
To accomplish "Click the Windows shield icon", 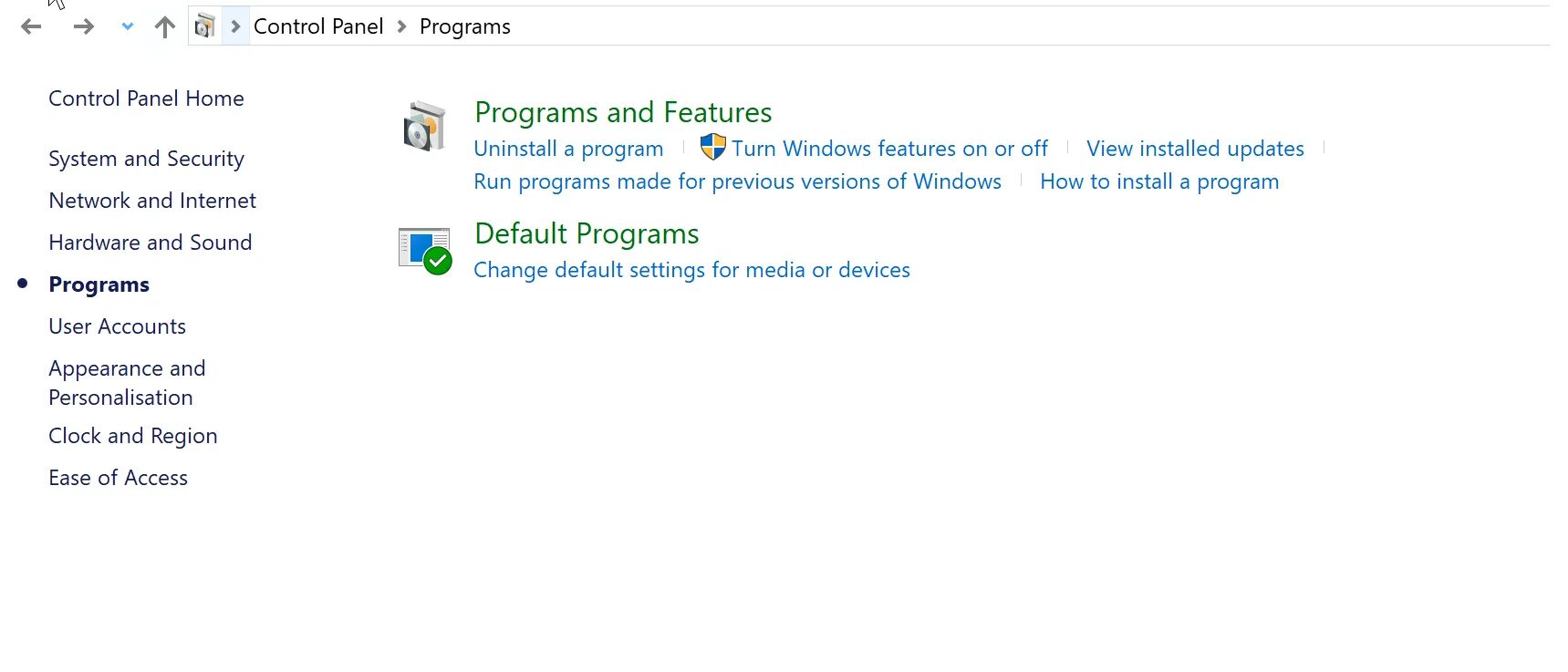I will [712, 147].
